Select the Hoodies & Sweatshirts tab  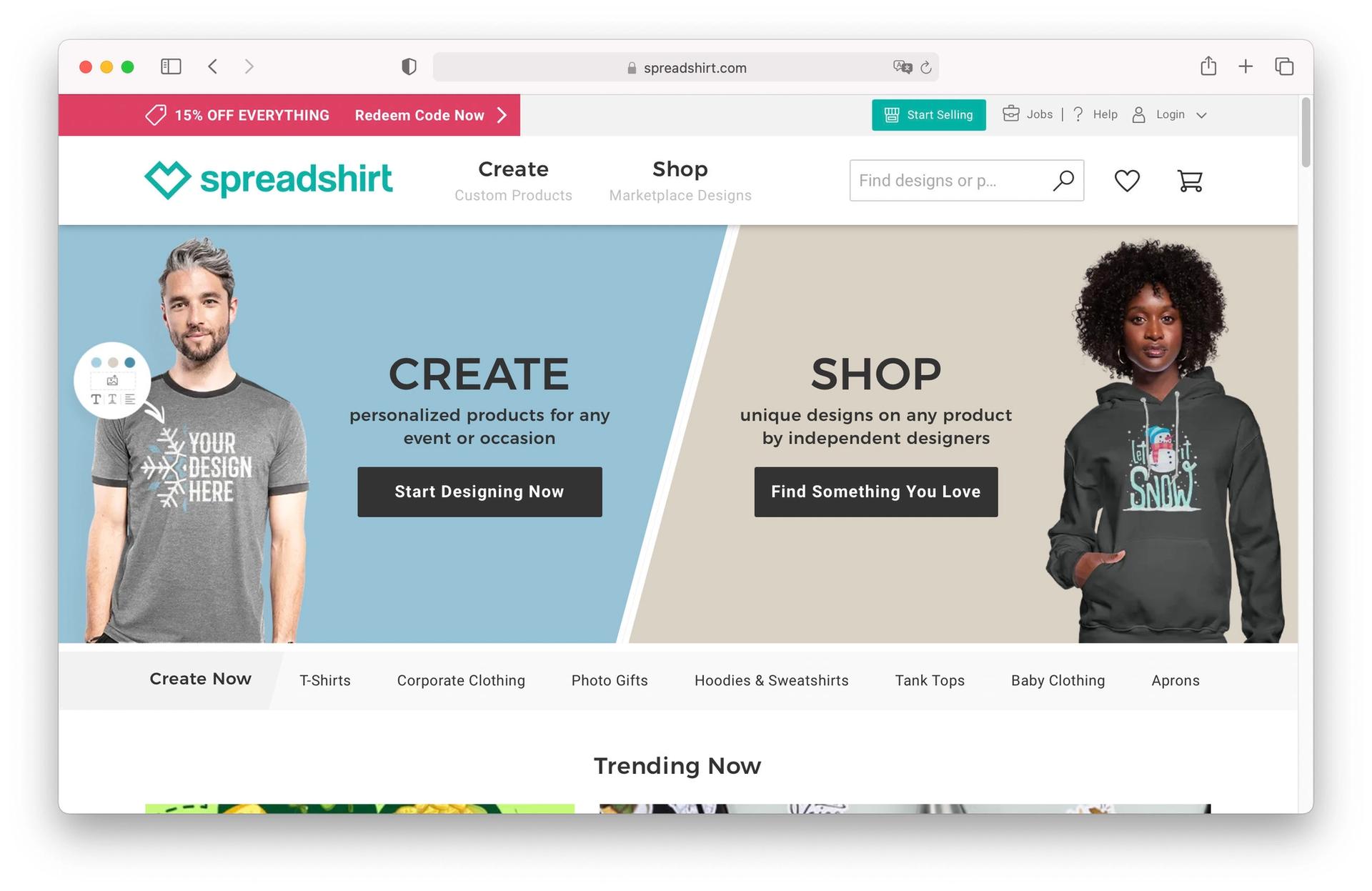coord(772,680)
